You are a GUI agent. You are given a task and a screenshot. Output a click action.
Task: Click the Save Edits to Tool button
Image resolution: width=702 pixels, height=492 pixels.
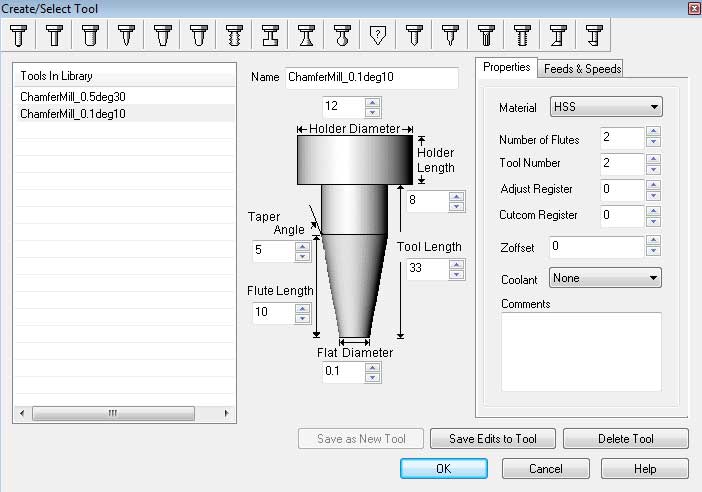[x=493, y=439]
